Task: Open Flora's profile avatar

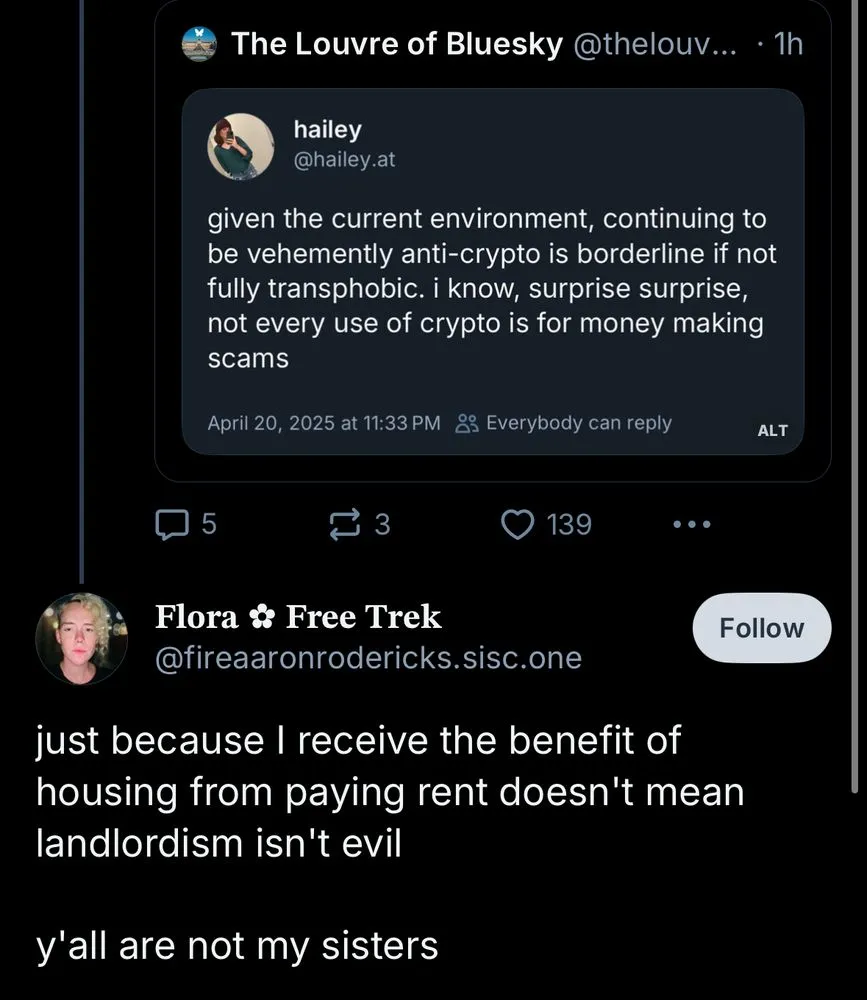Action: (x=81, y=638)
